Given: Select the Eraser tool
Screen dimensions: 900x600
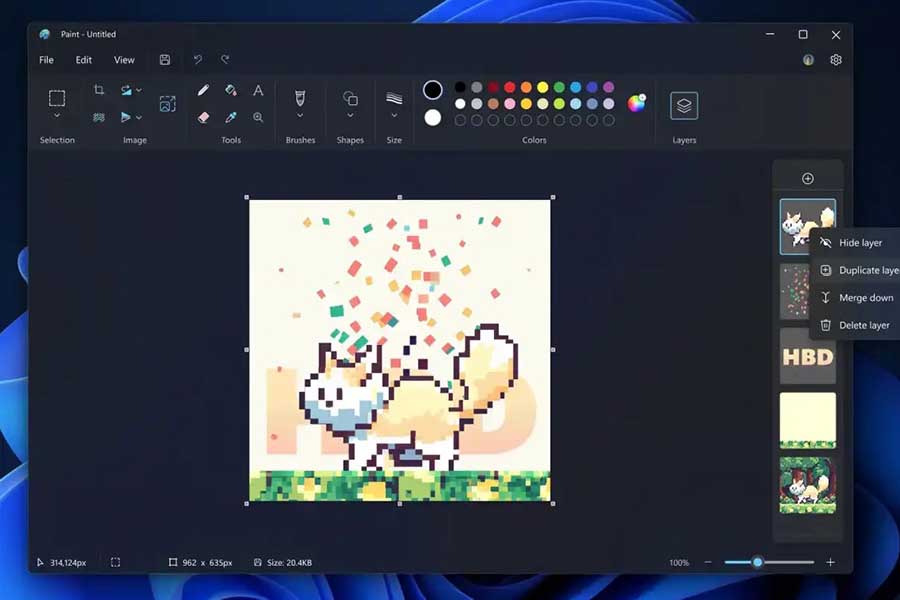Looking at the screenshot, I should [x=203, y=117].
